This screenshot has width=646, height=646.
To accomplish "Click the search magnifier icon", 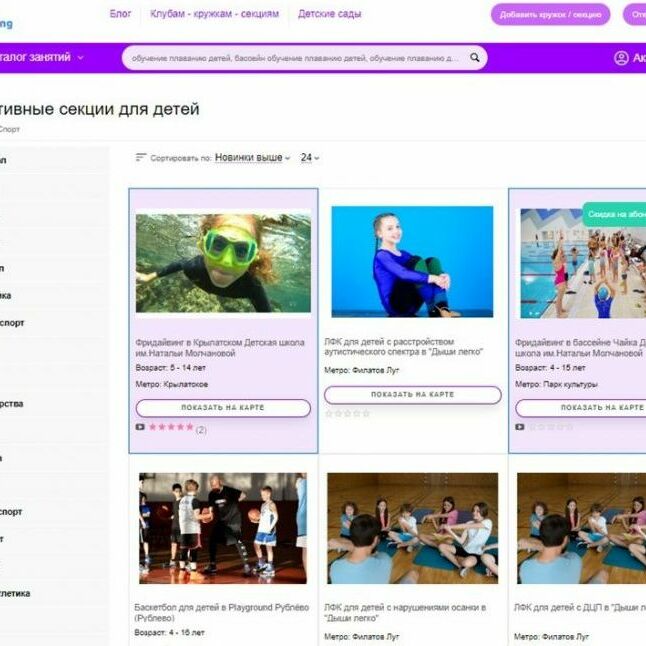I will tap(475, 58).
